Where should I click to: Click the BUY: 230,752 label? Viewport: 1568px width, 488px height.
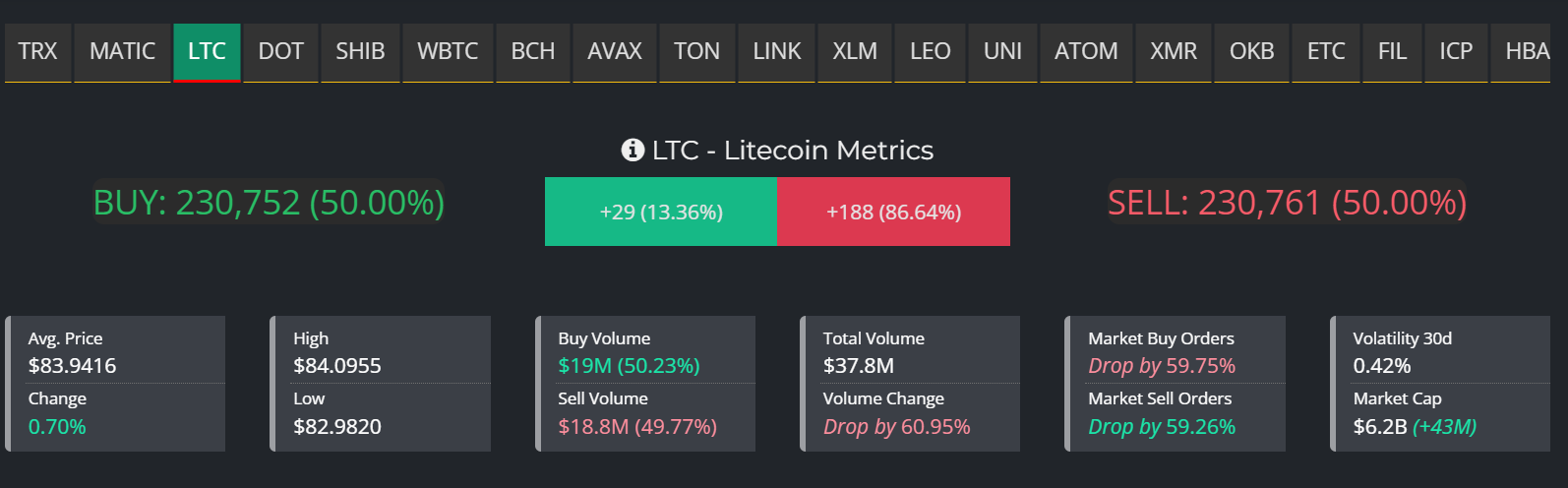click(x=269, y=203)
